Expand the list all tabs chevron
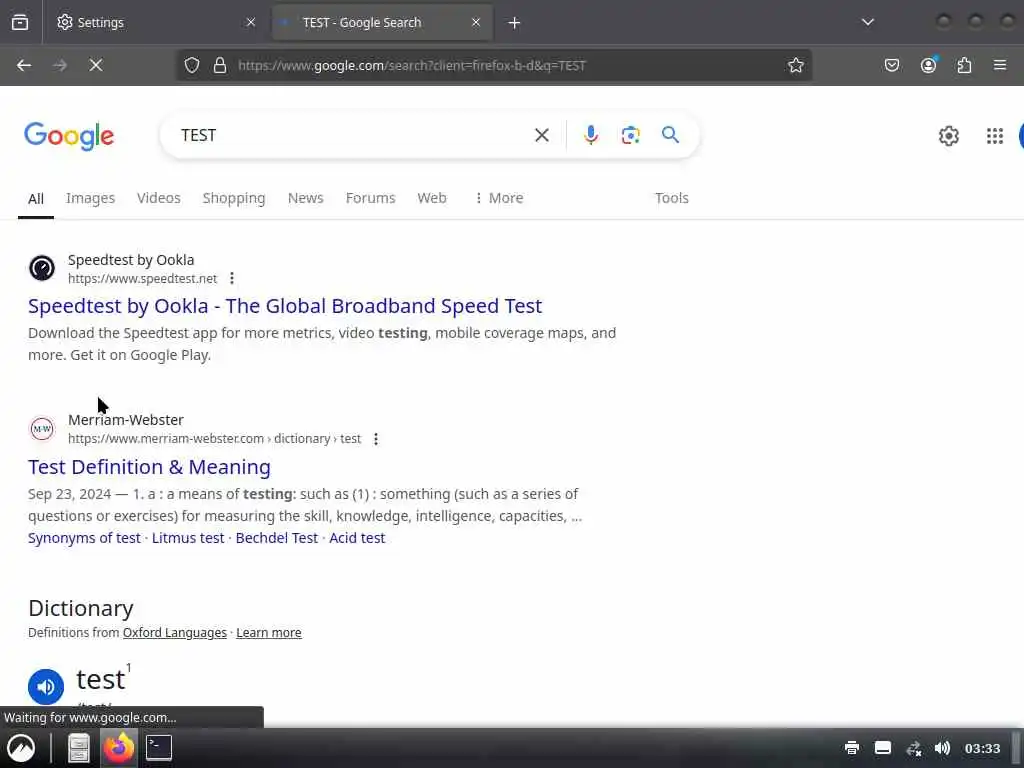 pos(867,22)
